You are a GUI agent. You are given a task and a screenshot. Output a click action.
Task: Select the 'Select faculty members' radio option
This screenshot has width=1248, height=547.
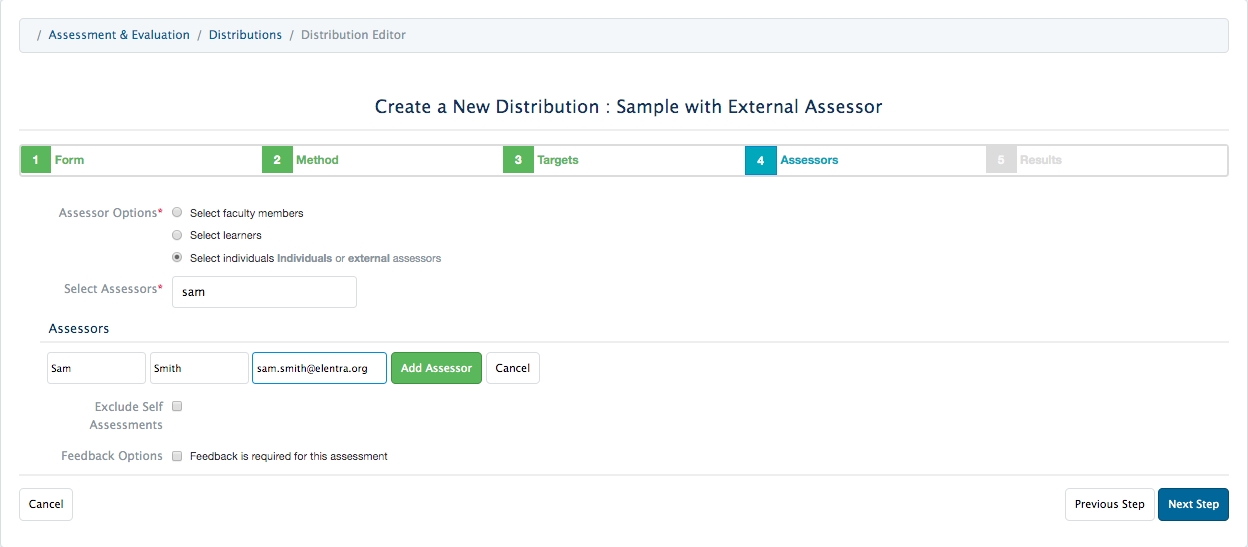177,213
